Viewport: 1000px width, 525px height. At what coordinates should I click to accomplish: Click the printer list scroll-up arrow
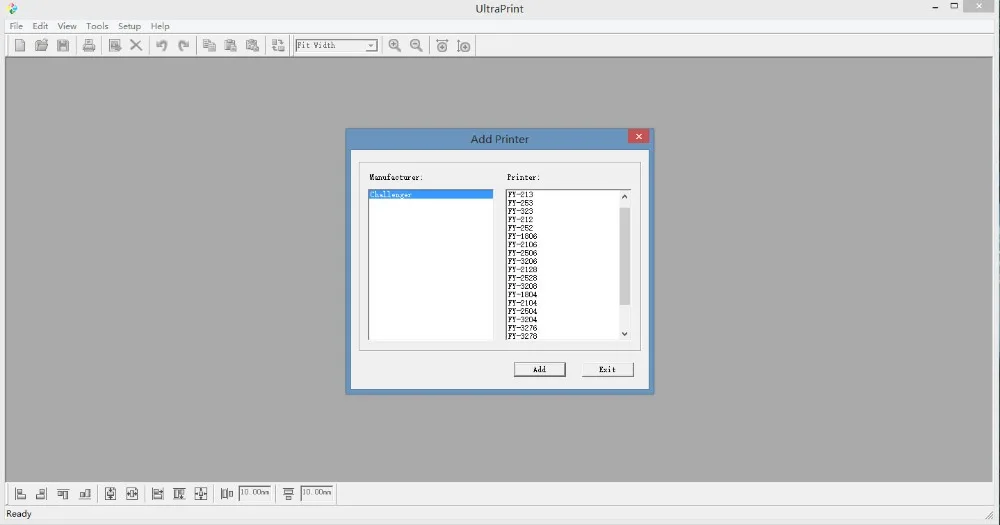point(624,196)
